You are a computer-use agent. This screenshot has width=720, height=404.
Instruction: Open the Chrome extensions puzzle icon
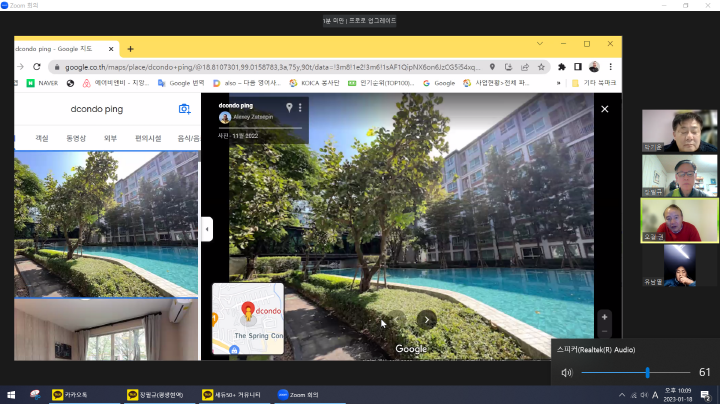click(x=562, y=66)
